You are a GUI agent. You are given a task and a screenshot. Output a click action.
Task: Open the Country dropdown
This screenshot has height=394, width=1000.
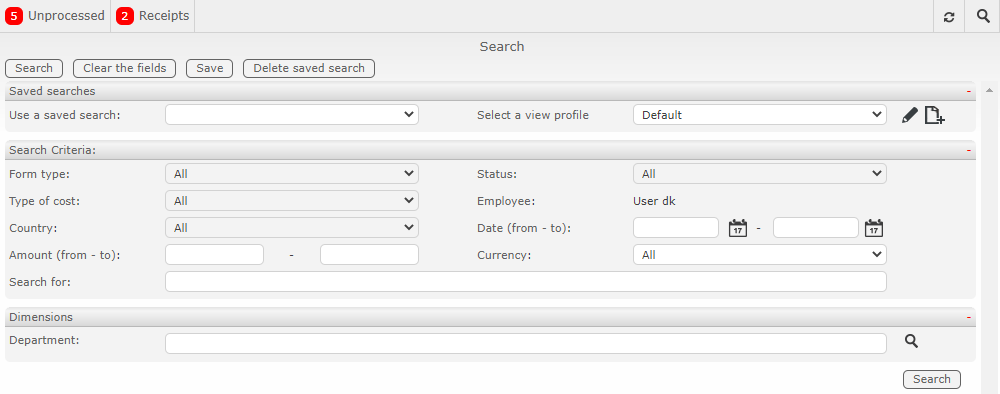click(292, 228)
